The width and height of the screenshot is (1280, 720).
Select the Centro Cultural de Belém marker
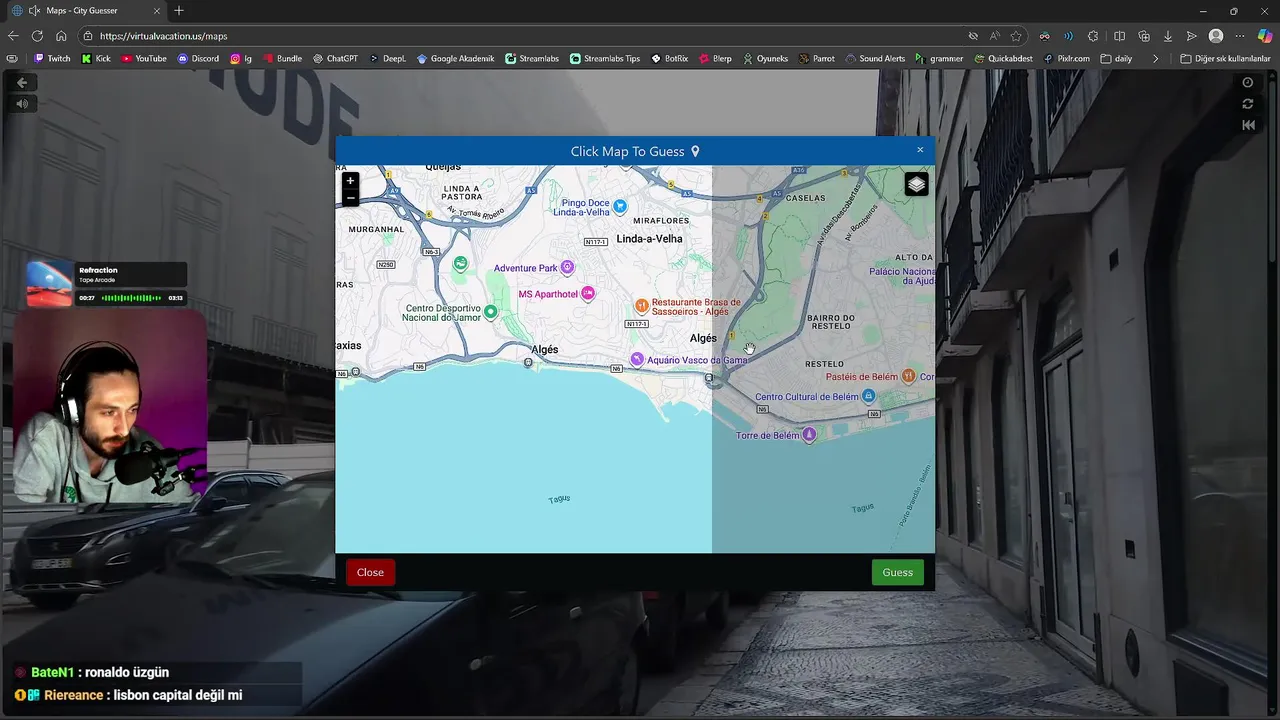coord(869,397)
